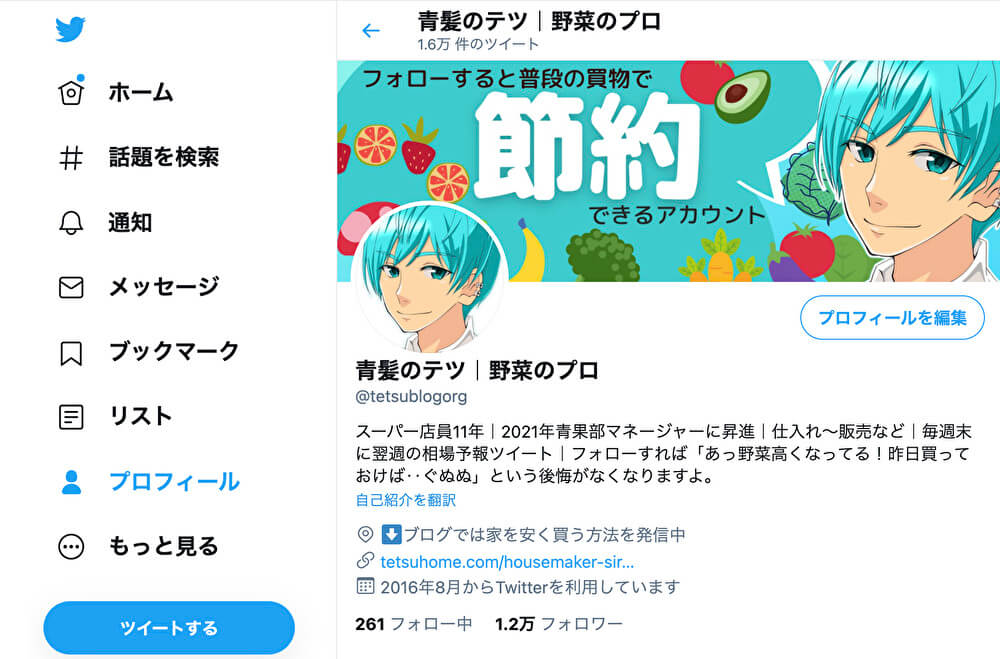This screenshot has width=1000, height=659.
Task: Open the tetsuhome.com website link
Action: click(506, 562)
